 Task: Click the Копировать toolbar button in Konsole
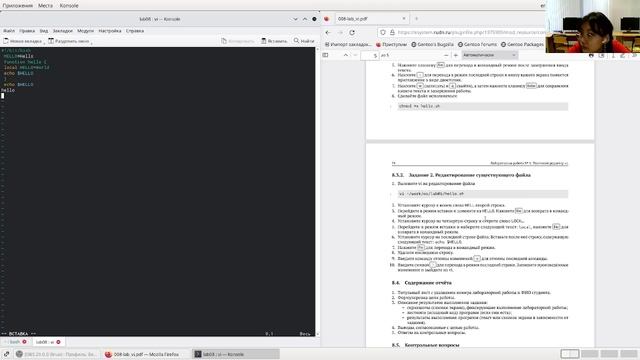click(238, 41)
